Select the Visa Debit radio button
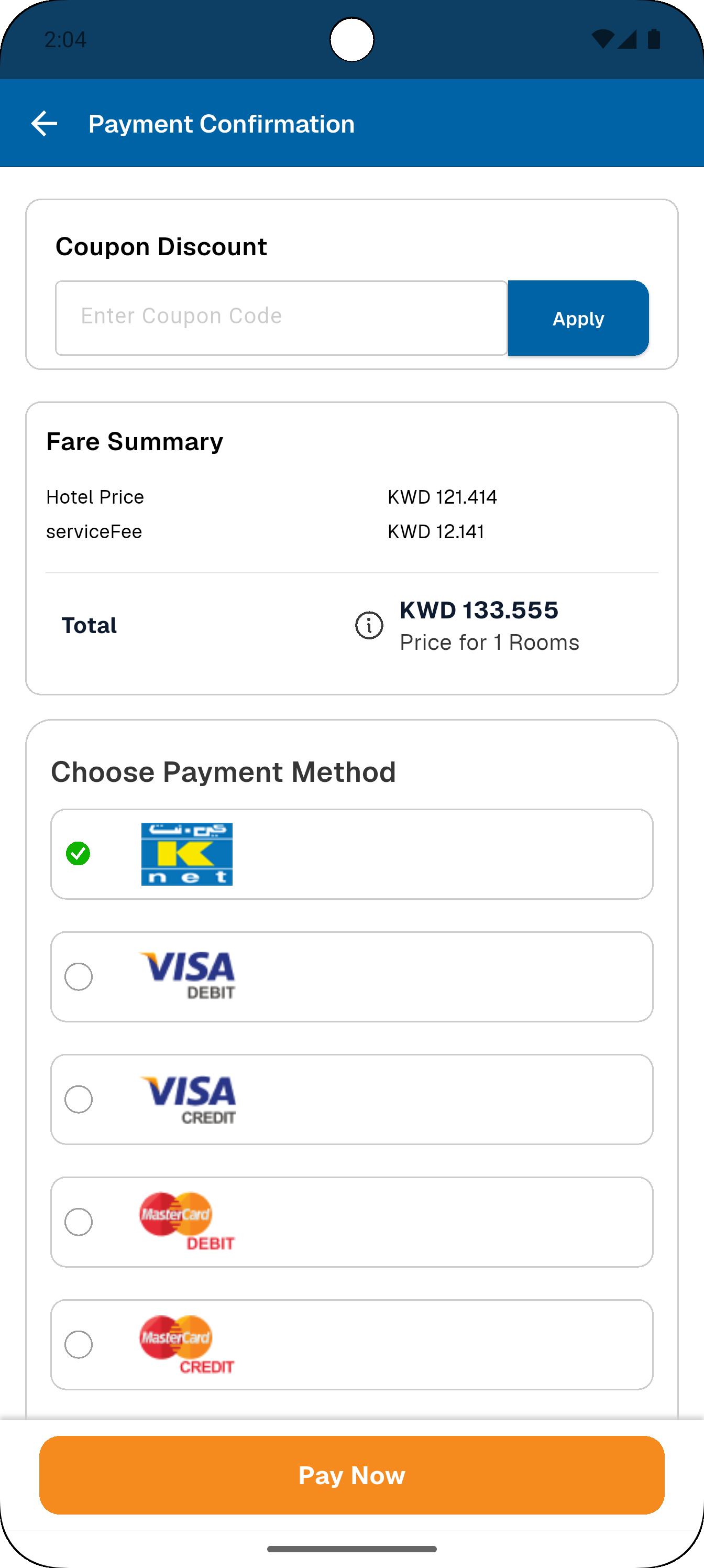Image resolution: width=704 pixels, height=1568 pixels. tap(79, 976)
